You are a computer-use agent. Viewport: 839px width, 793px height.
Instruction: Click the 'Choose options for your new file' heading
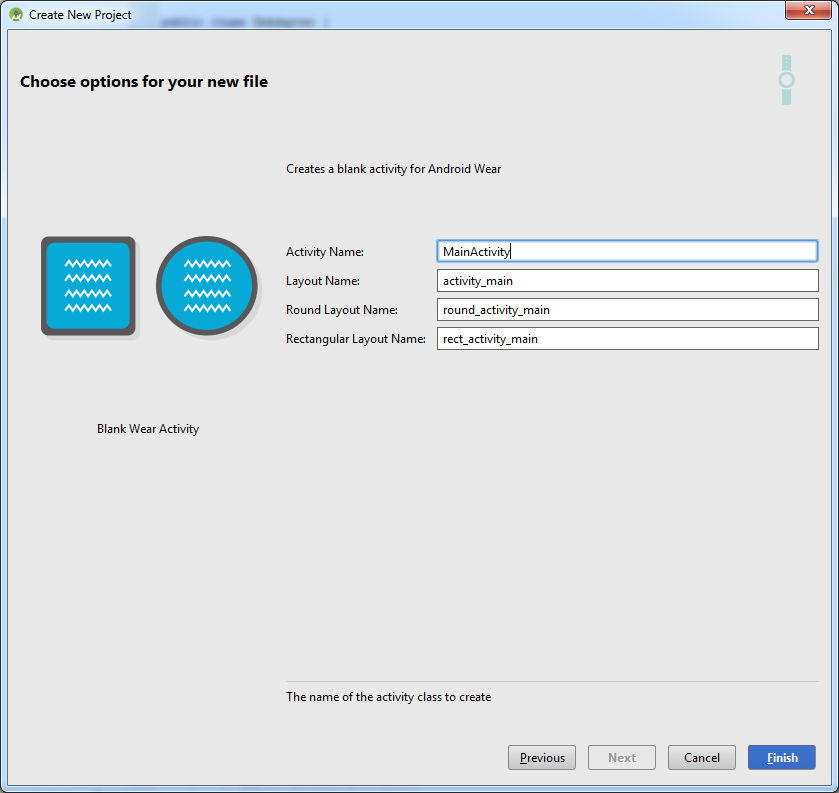tap(144, 81)
